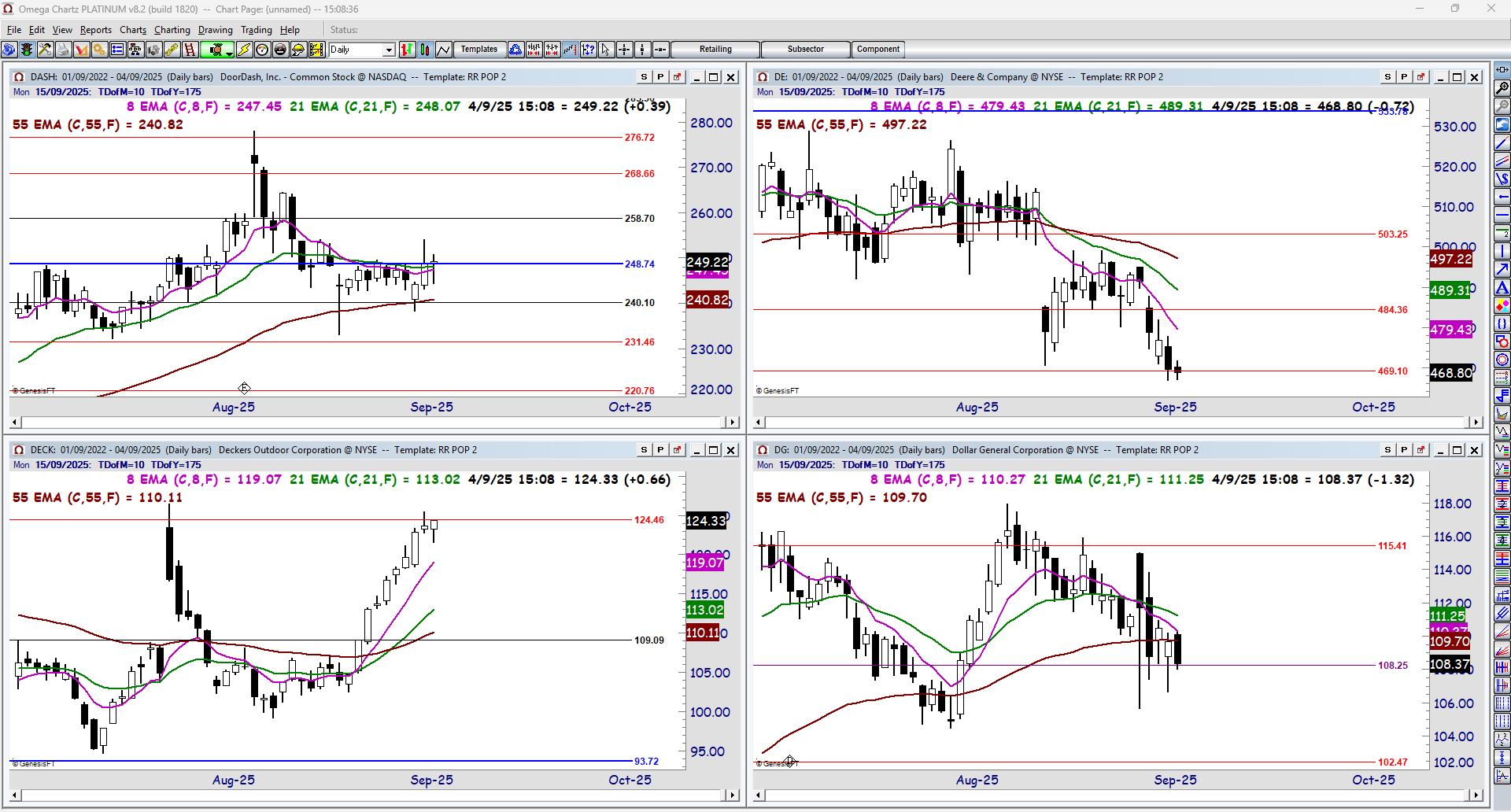Open the File menu
The image size is (1511, 812).
(14, 30)
